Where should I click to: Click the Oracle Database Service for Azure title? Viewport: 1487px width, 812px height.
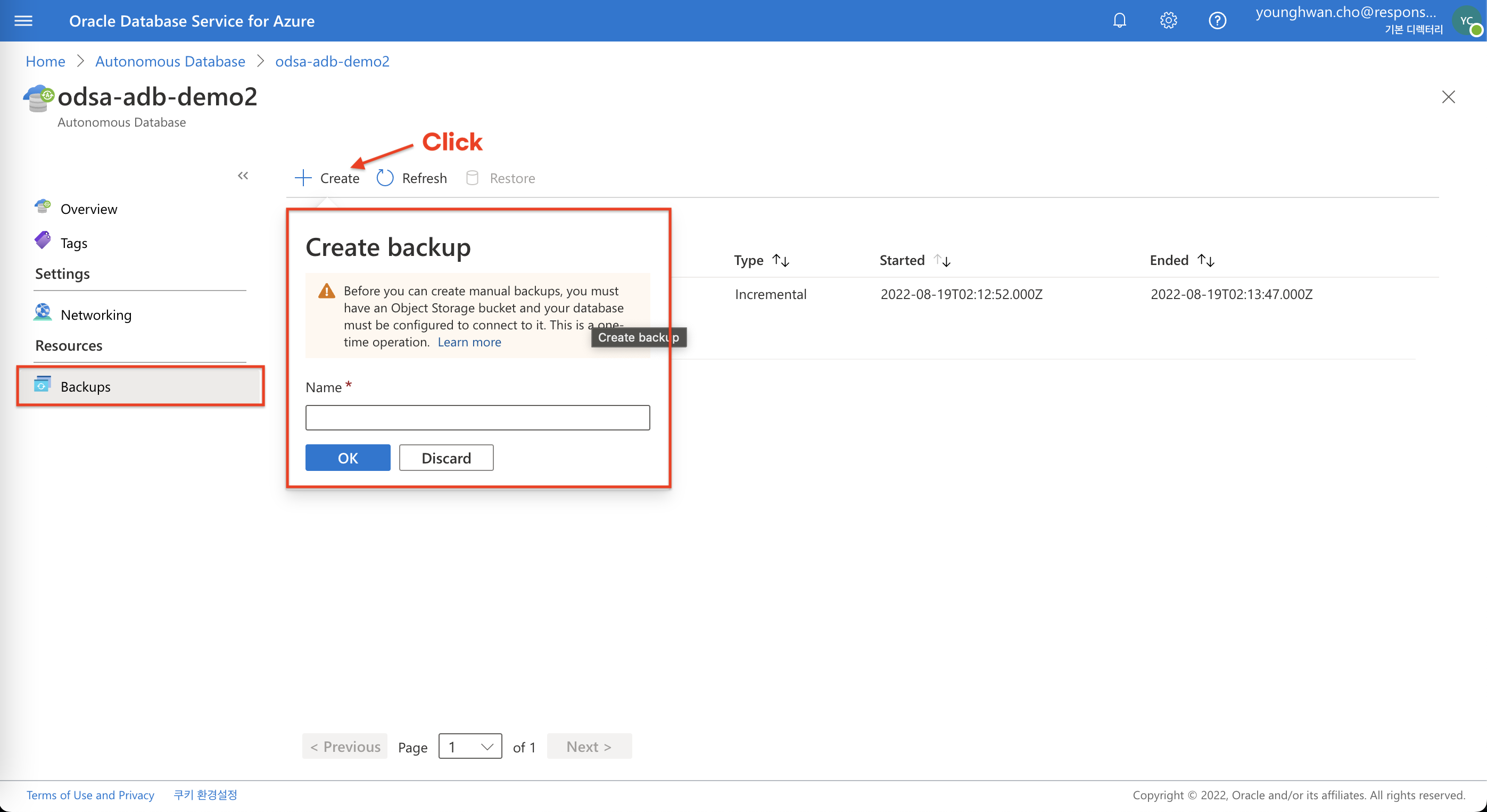tap(192, 21)
